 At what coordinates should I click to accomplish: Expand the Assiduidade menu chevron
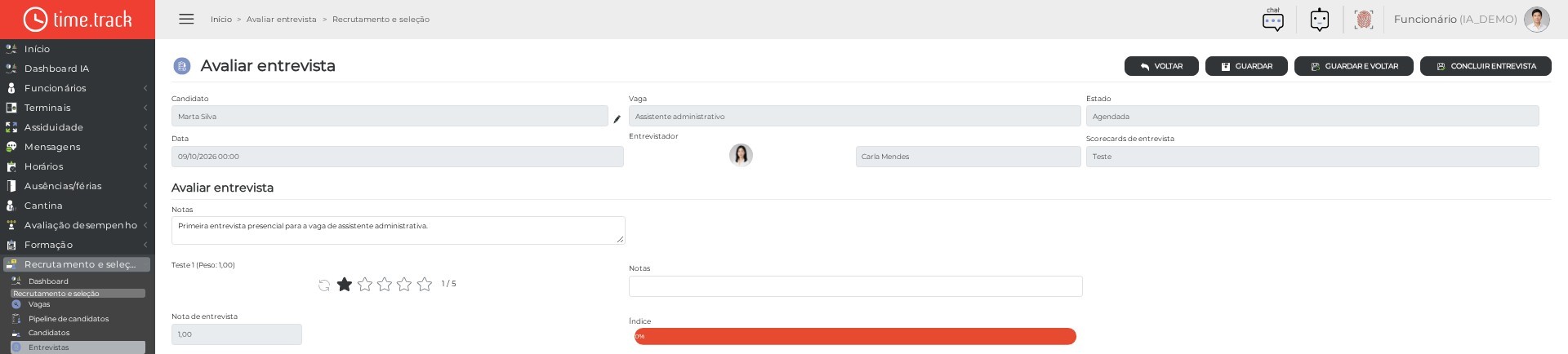coord(145,127)
